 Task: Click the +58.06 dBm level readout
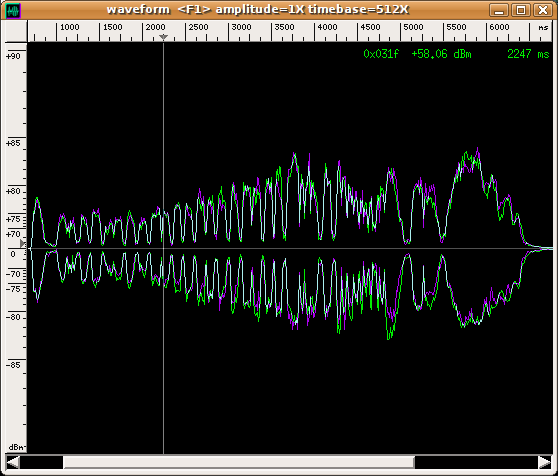tap(441, 54)
